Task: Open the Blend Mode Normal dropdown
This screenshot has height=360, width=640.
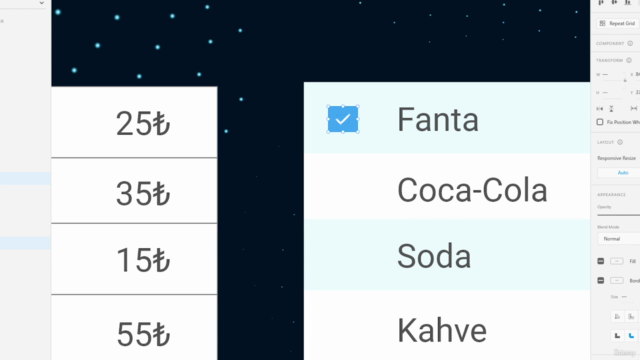Action: pos(619,239)
